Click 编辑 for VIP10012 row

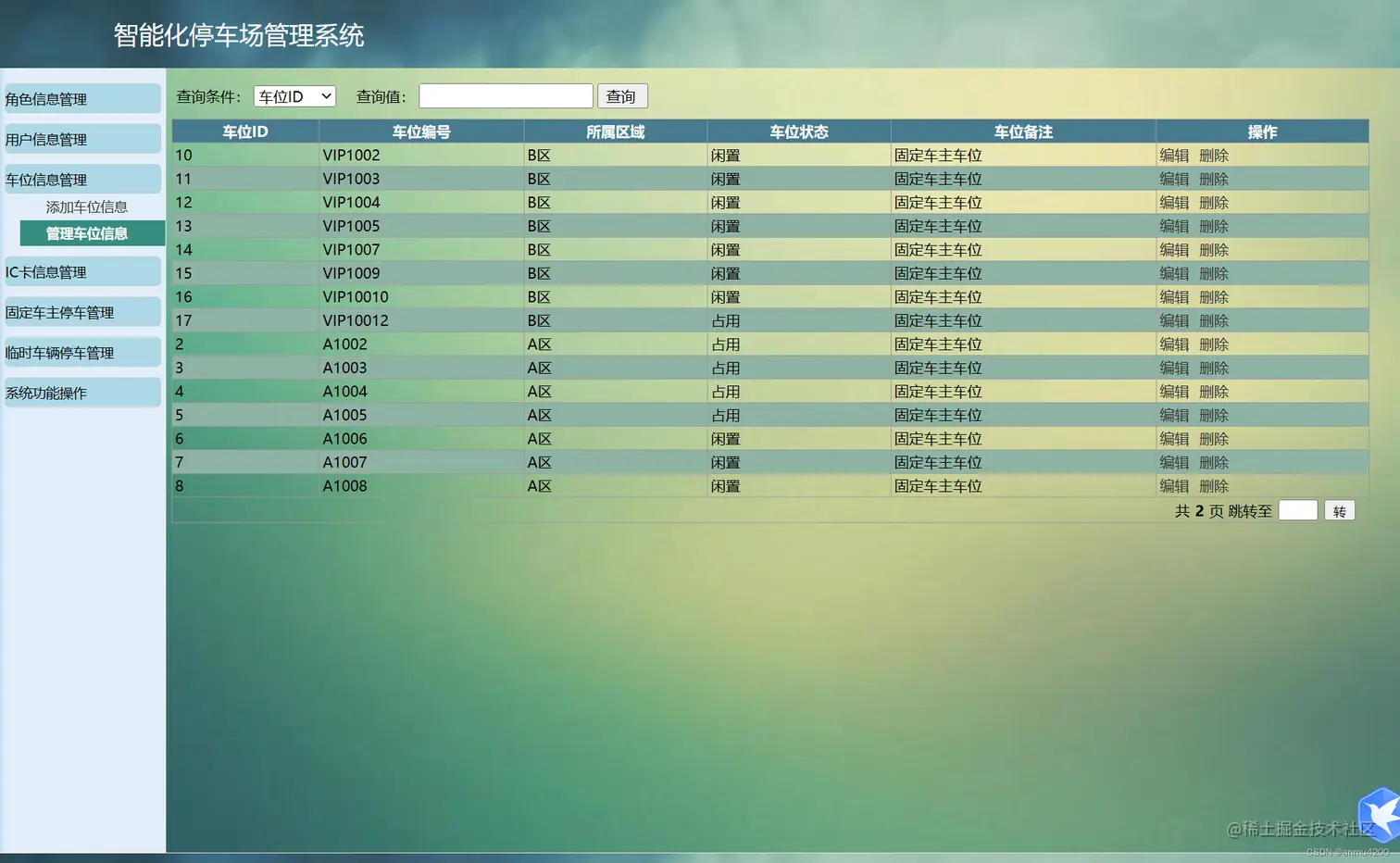(x=1174, y=320)
